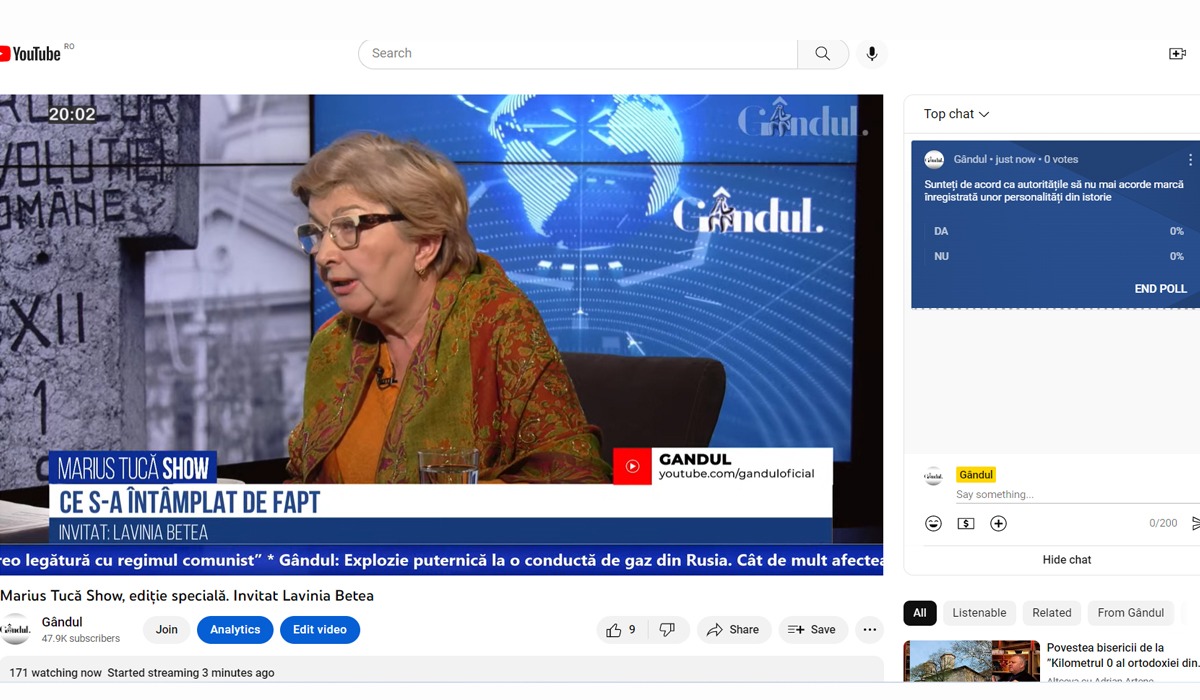The height and width of the screenshot is (700, 1200).
Task: Select the Related filter chip
Action: pos(1052,613)
